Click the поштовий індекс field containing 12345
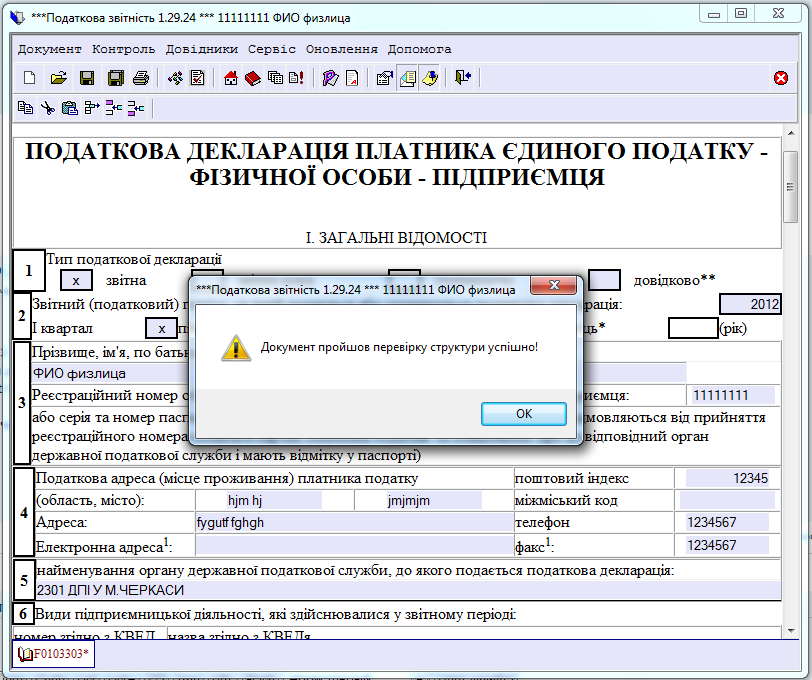This screenshot has height=680, width=812. point(726,478)
